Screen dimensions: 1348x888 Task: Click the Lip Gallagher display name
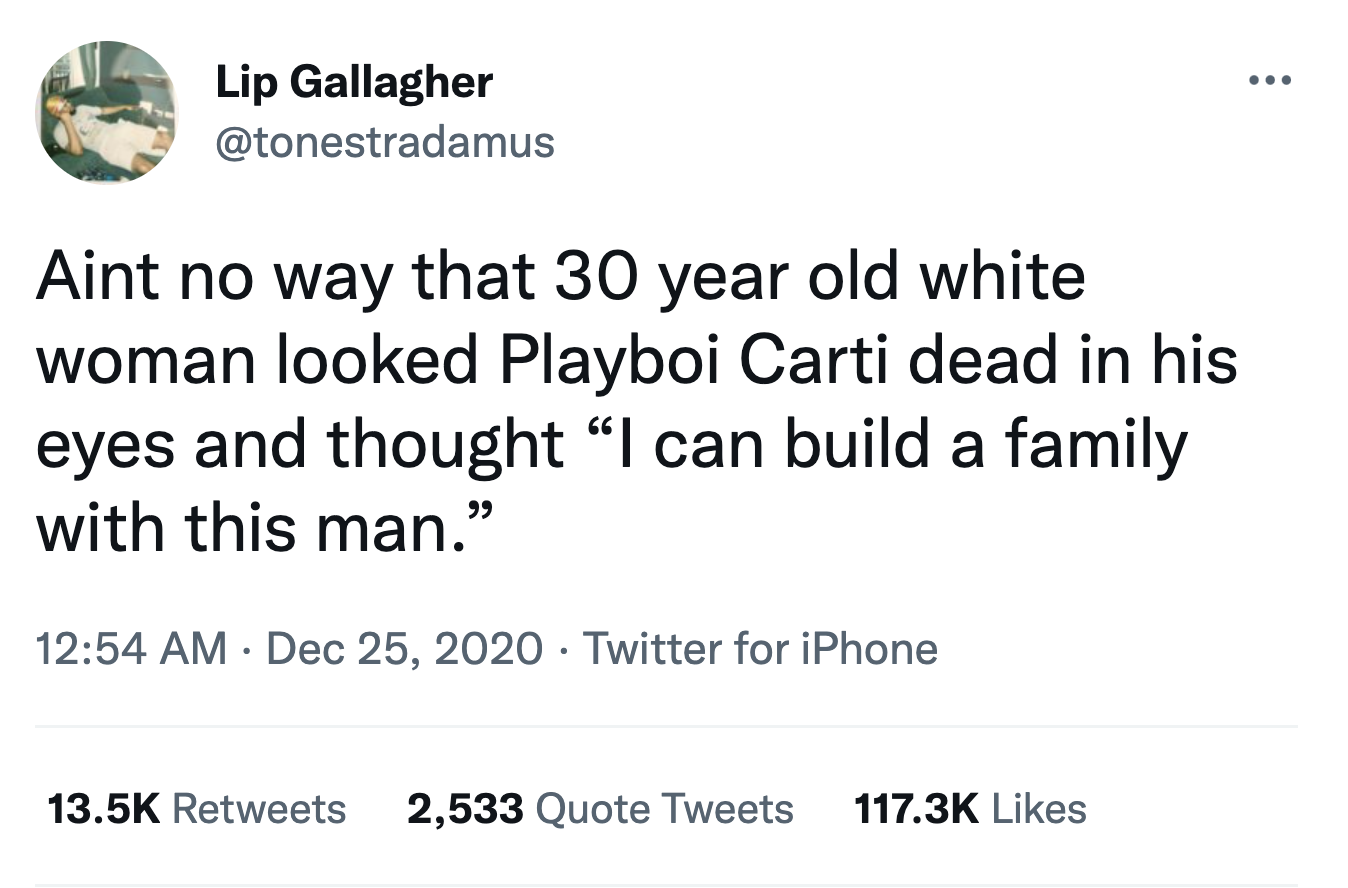[354, 83]
